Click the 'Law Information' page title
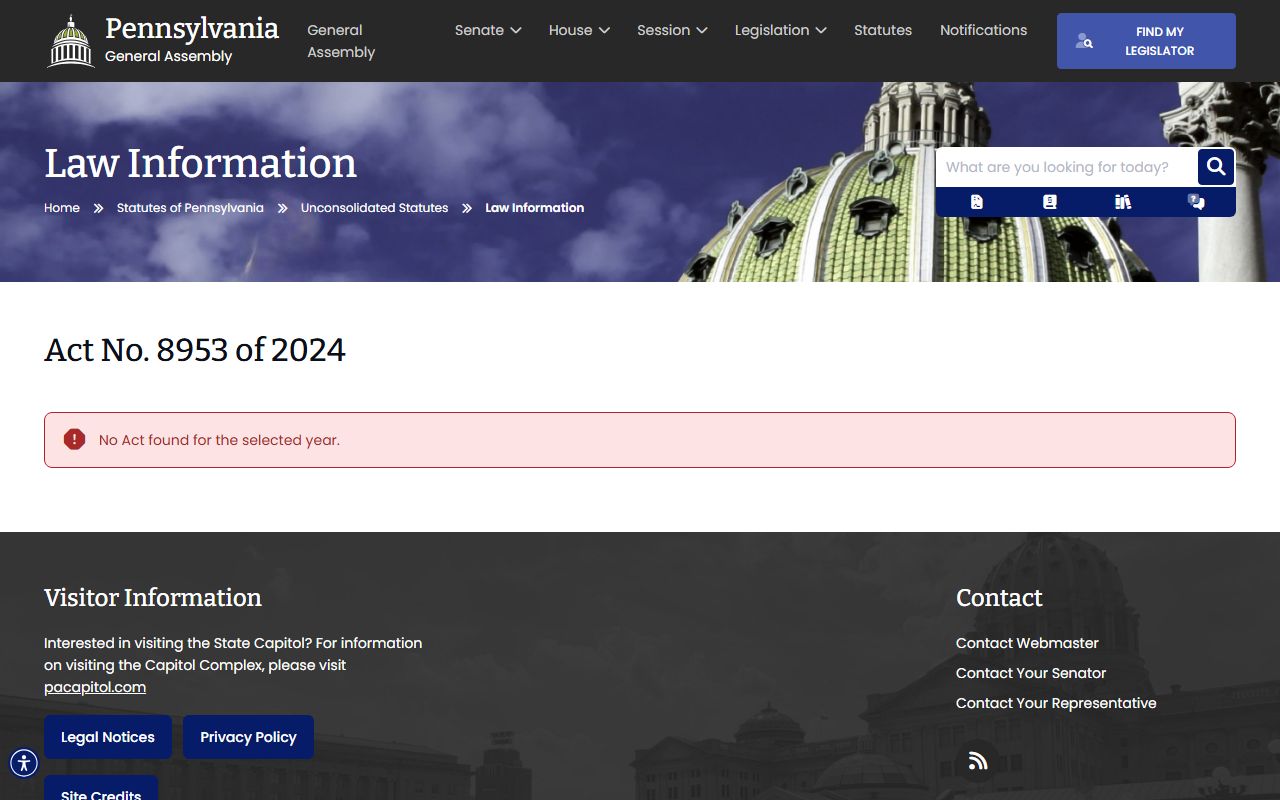Screen dimensions: 1280x800 [200, 163]
